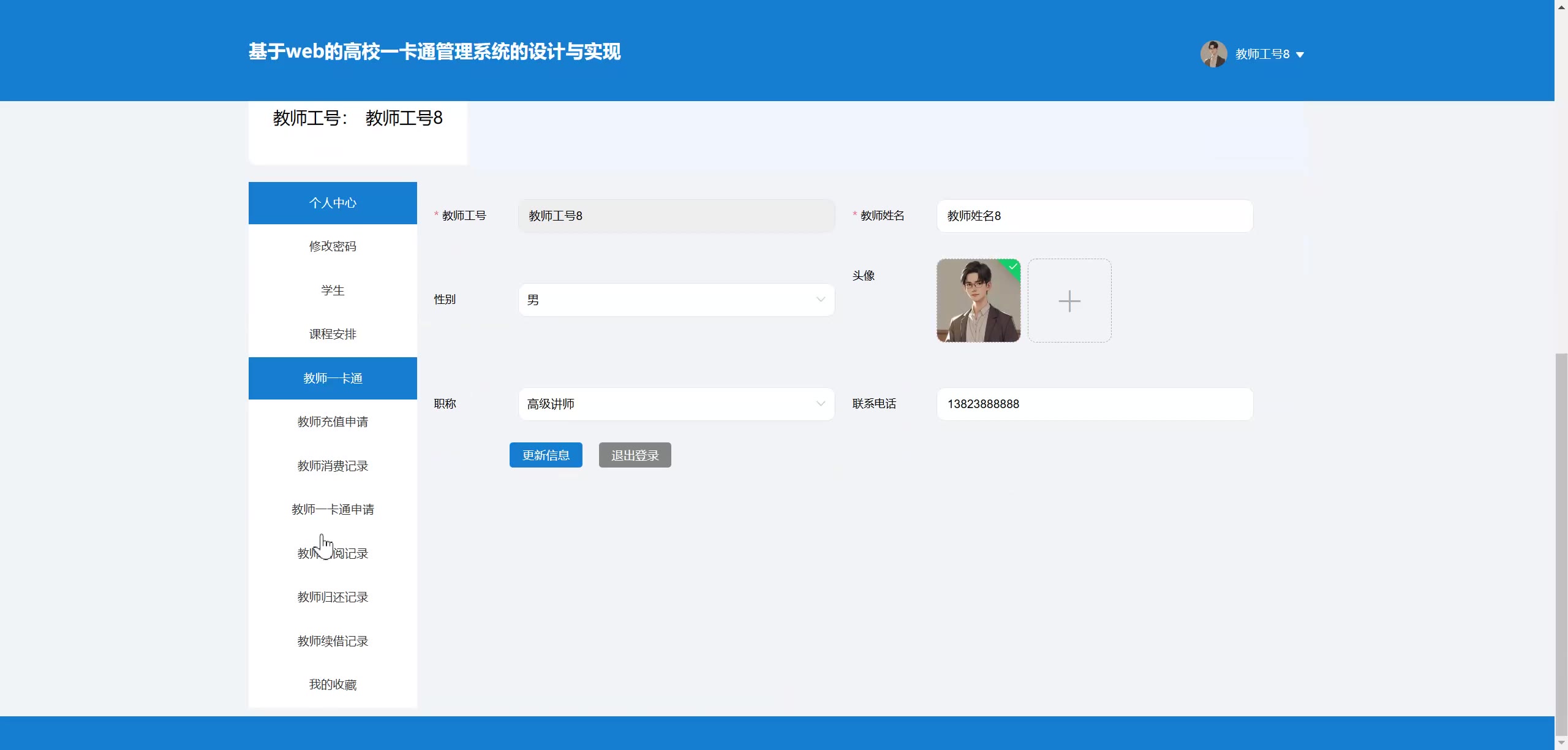Open 教师充值申请 page

[x=333, y=422]
